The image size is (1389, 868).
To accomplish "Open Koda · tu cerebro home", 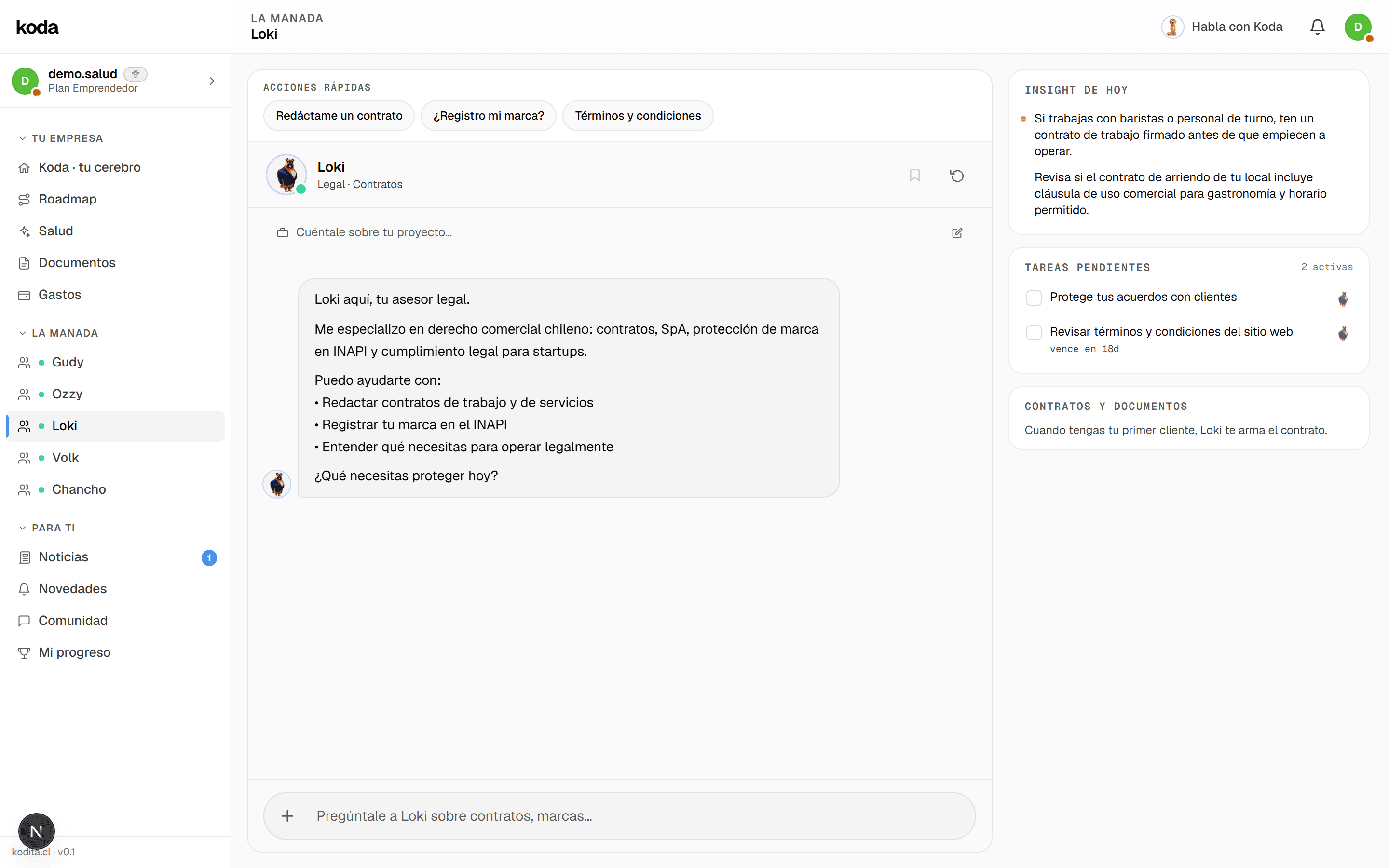I will point(115,167).
